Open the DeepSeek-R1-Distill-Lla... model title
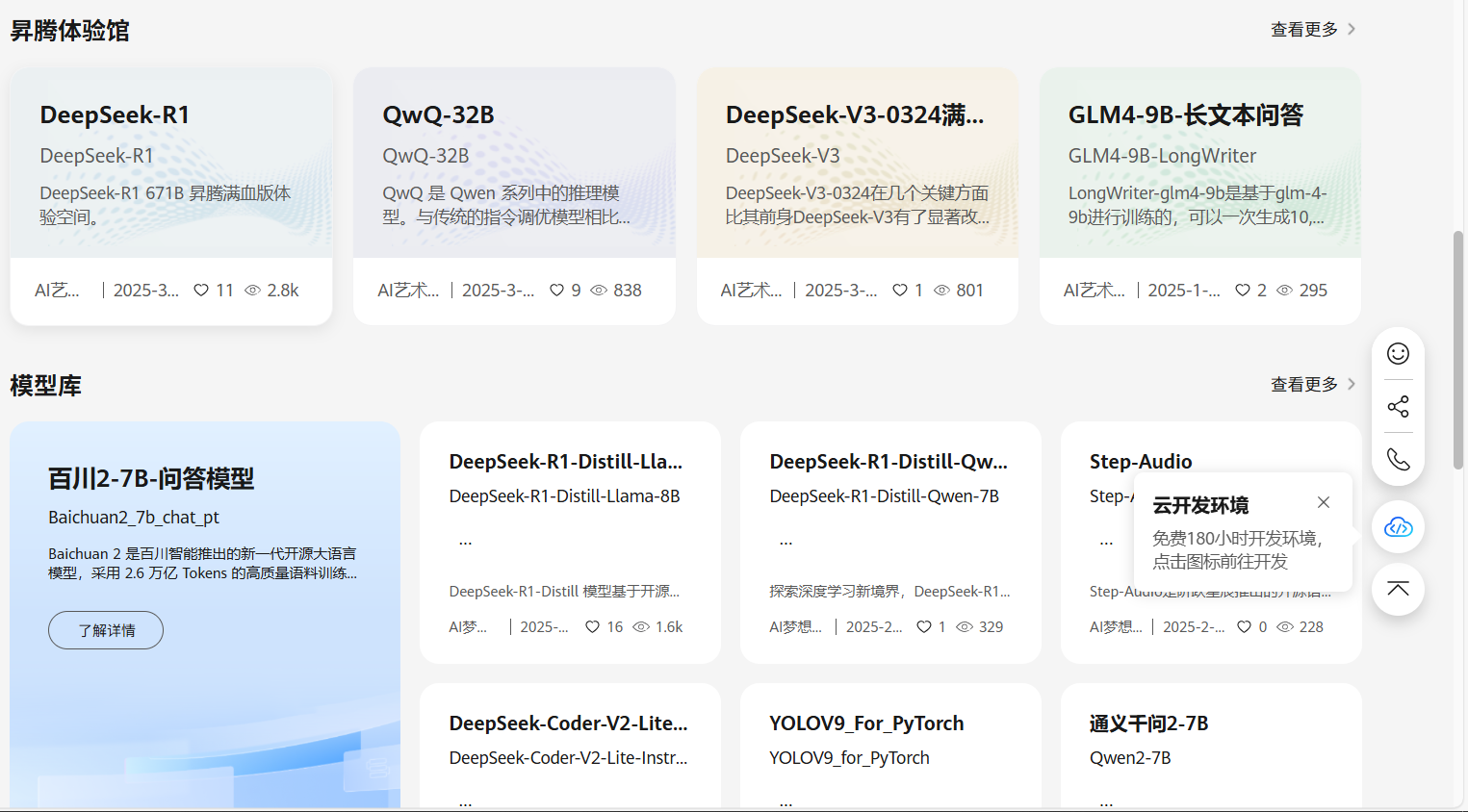The image size is (1468, 812). tap(566, 462)
